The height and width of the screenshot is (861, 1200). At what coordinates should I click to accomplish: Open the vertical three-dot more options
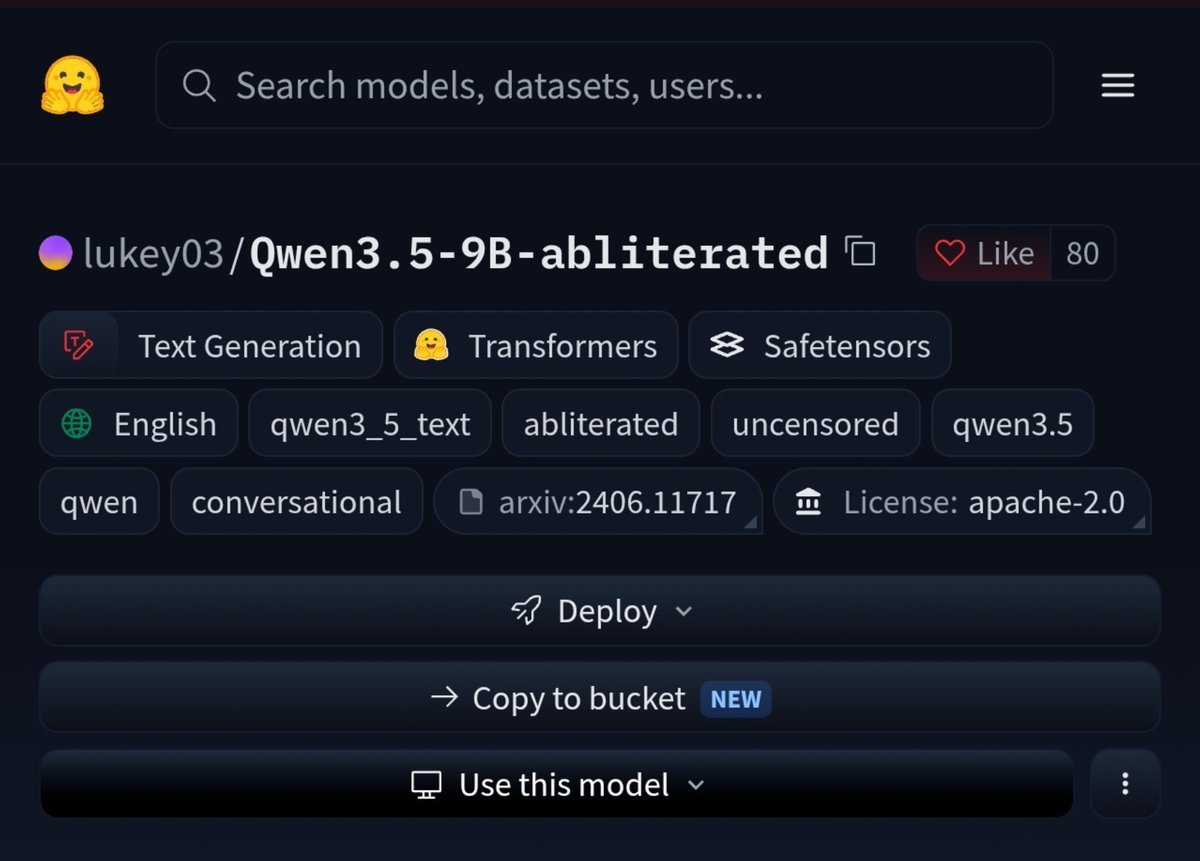pyautogui.click(x=1125, y=784)
